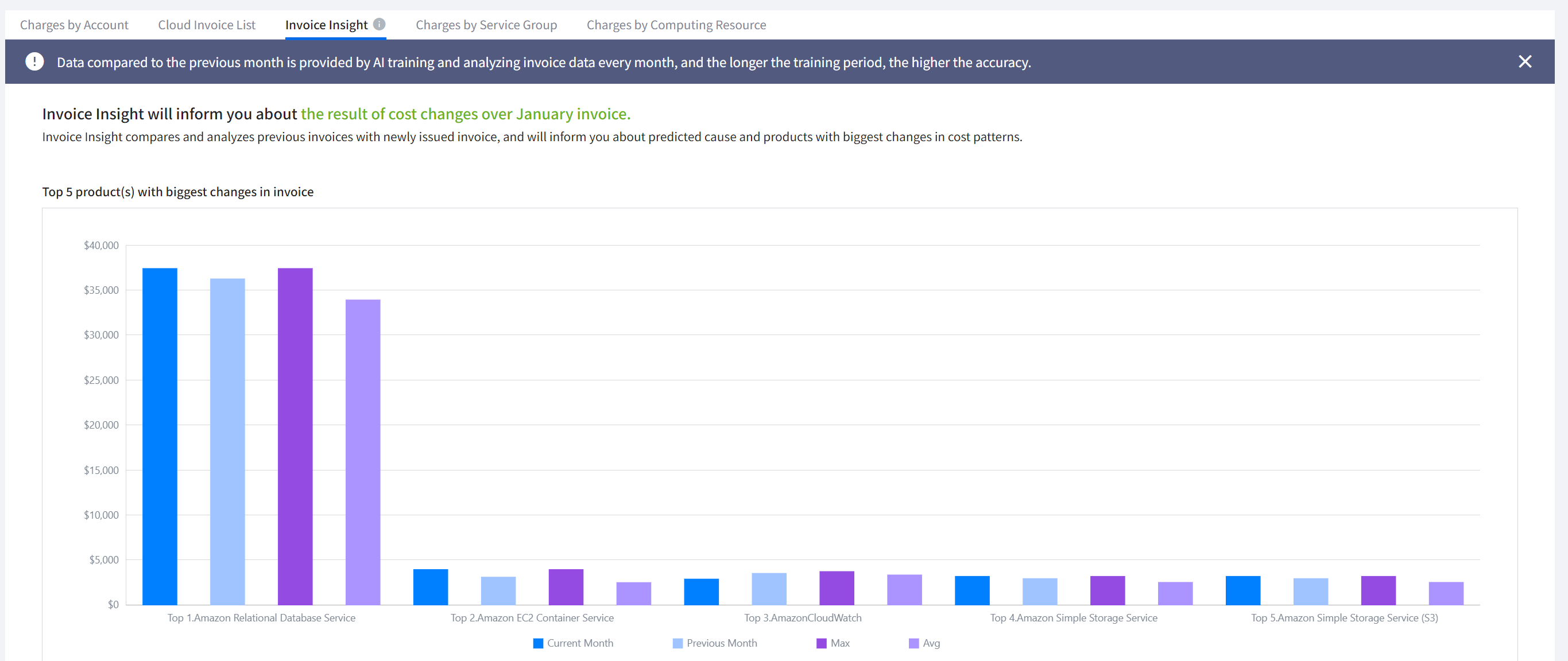Viewport: 1568px width, 661px height.
Task: Click the info icon beside Invoice Insight
Action: (x=379, y=24)
